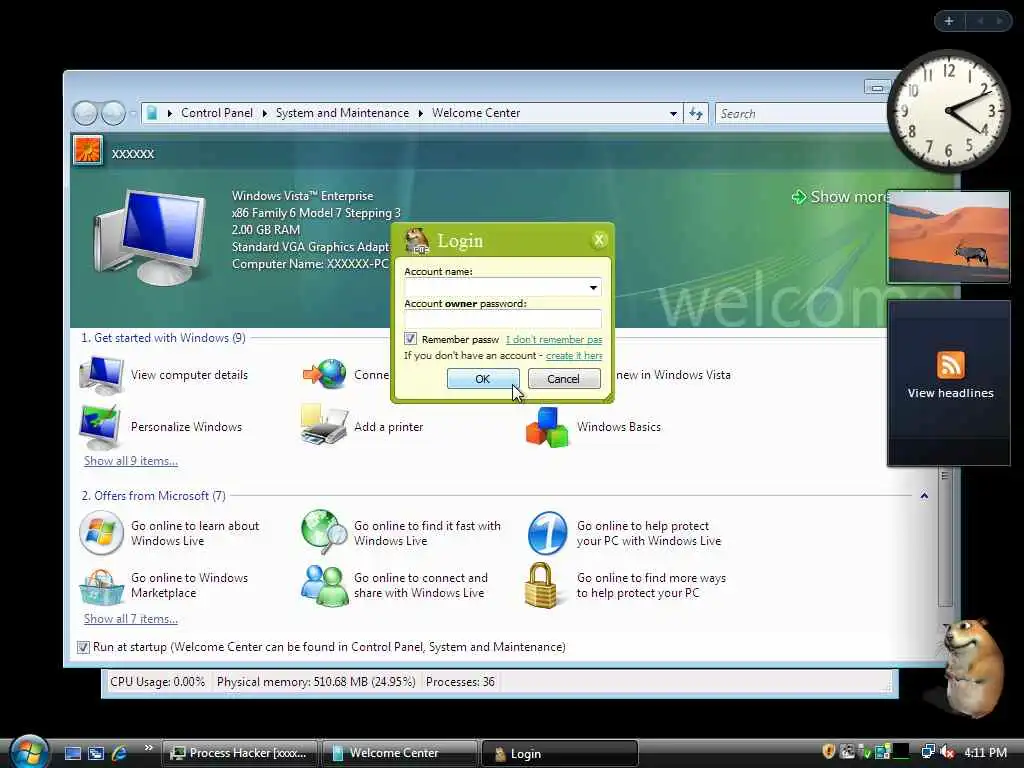
Task: Open the address bar history dropdown
Action: tap(673, 114)
